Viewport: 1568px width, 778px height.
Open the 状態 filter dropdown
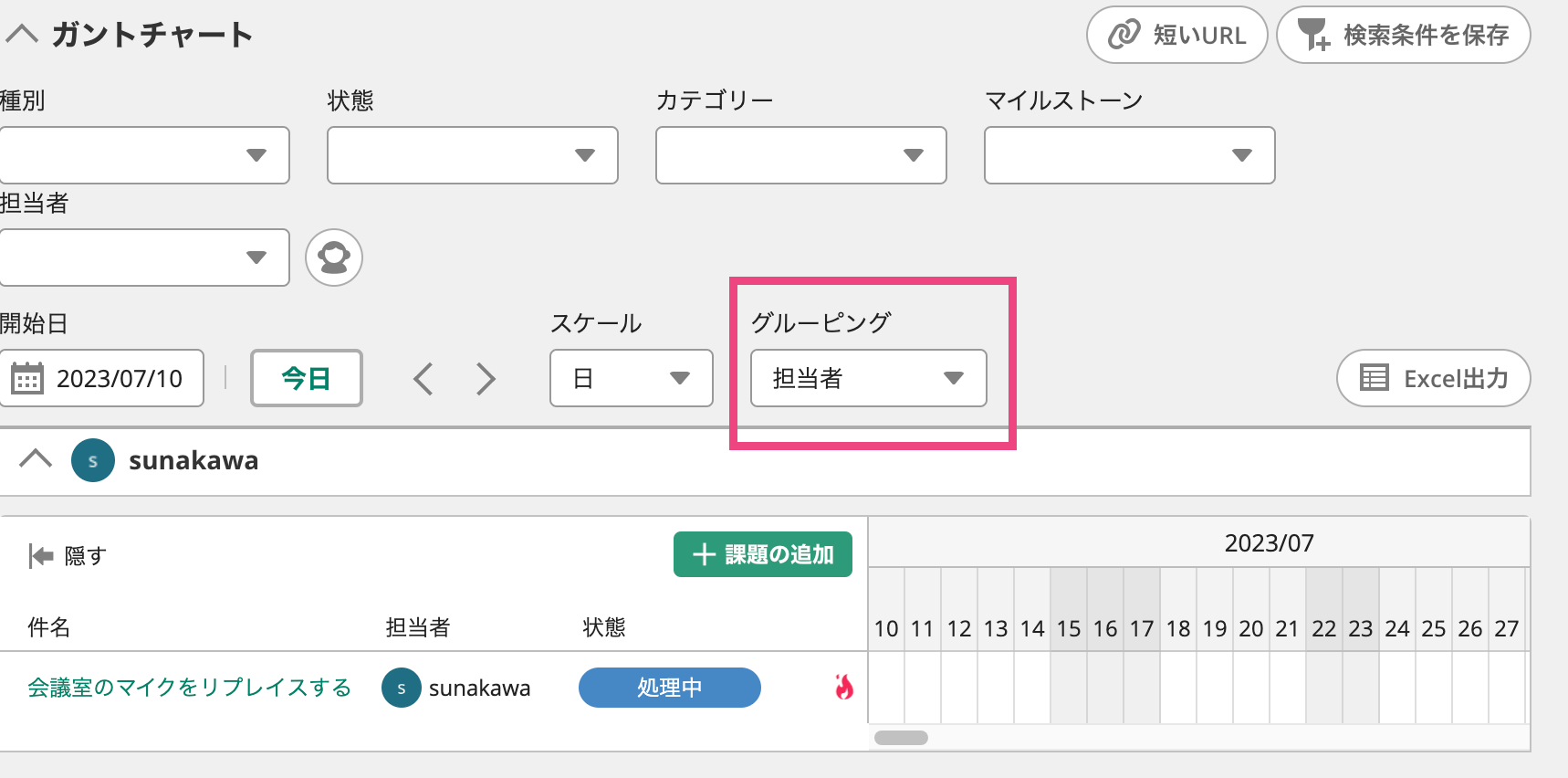(x=472, y=155)
